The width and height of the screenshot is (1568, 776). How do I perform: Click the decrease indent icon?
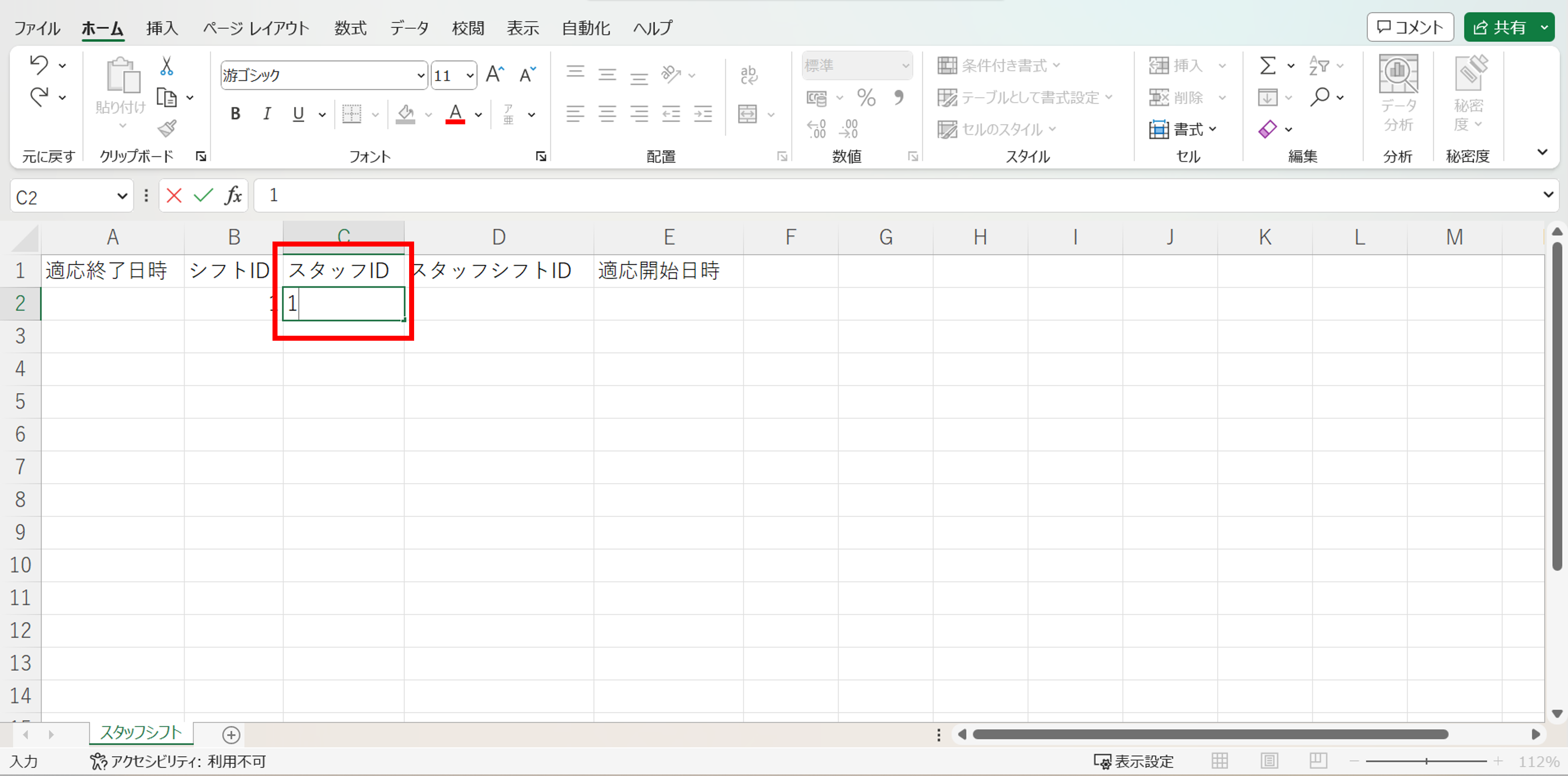(671, 114)
